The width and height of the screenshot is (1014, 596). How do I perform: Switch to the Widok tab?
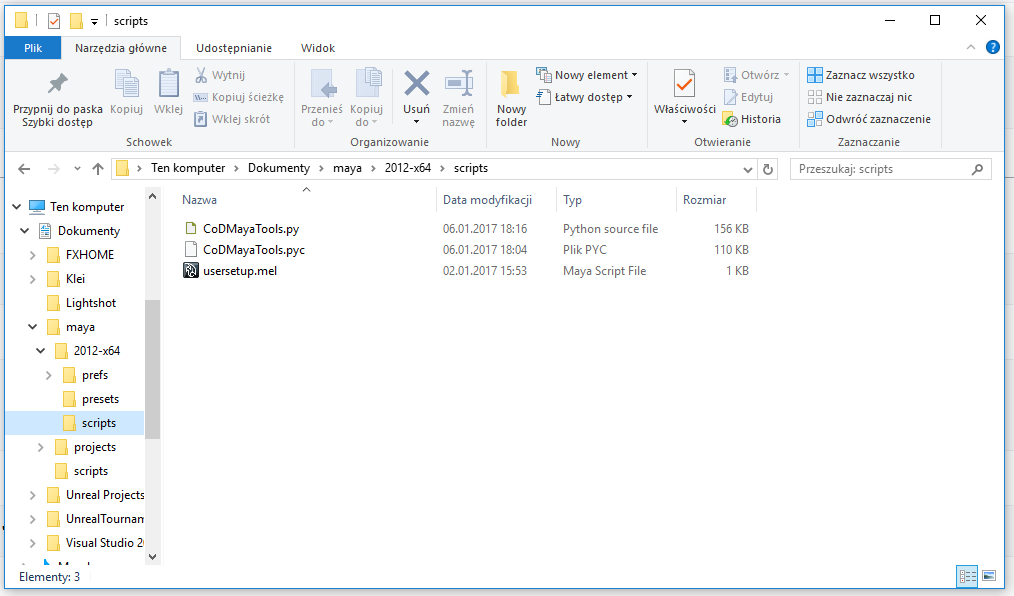(x=318, y=48)
